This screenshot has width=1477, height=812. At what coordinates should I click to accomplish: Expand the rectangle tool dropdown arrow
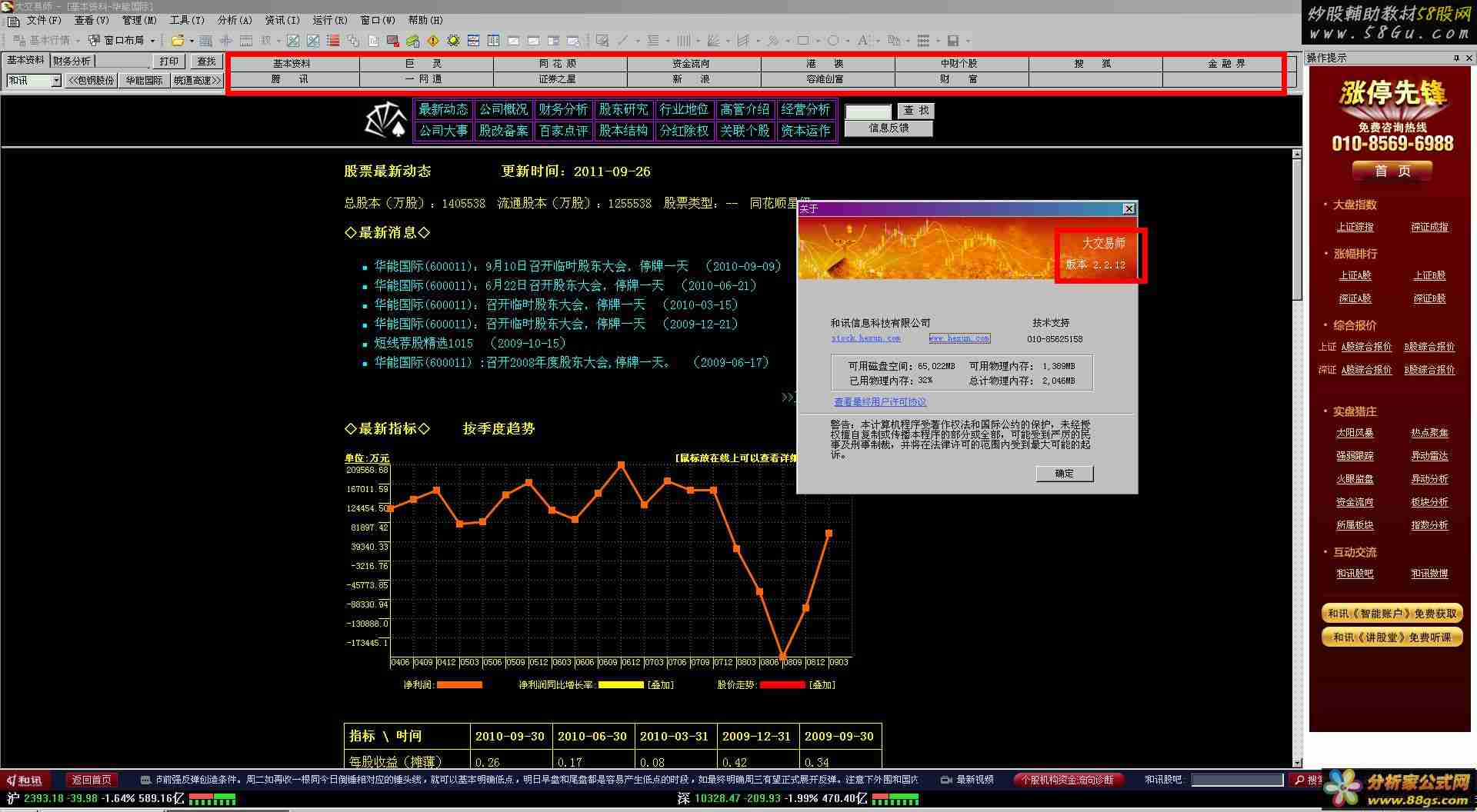(818, 40)
